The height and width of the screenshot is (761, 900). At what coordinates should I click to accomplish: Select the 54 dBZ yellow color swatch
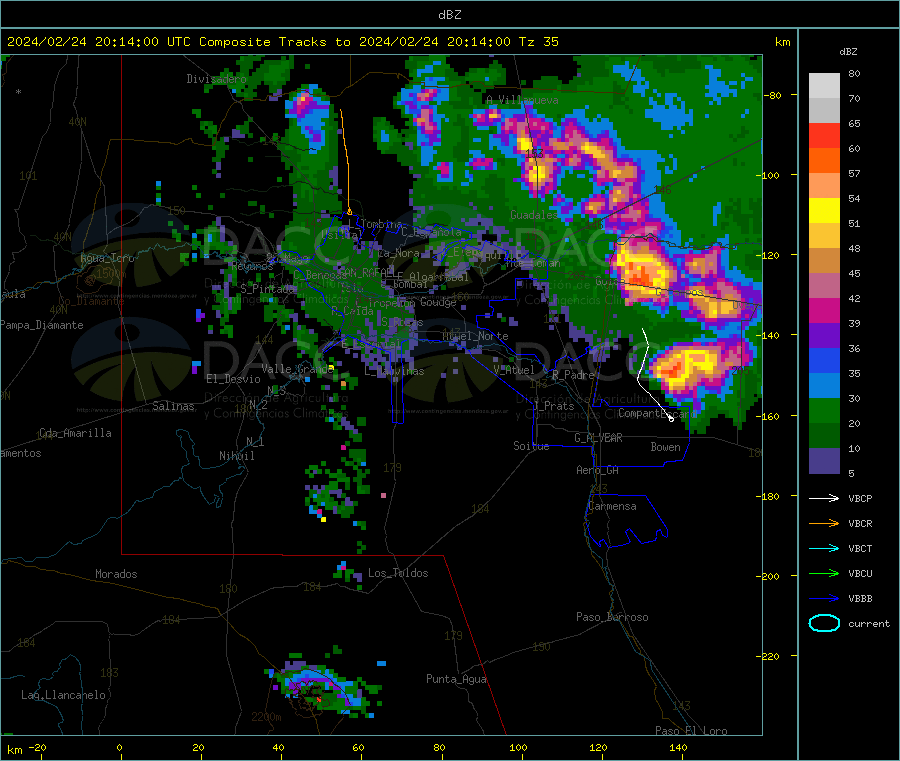[x=824, y=211]
